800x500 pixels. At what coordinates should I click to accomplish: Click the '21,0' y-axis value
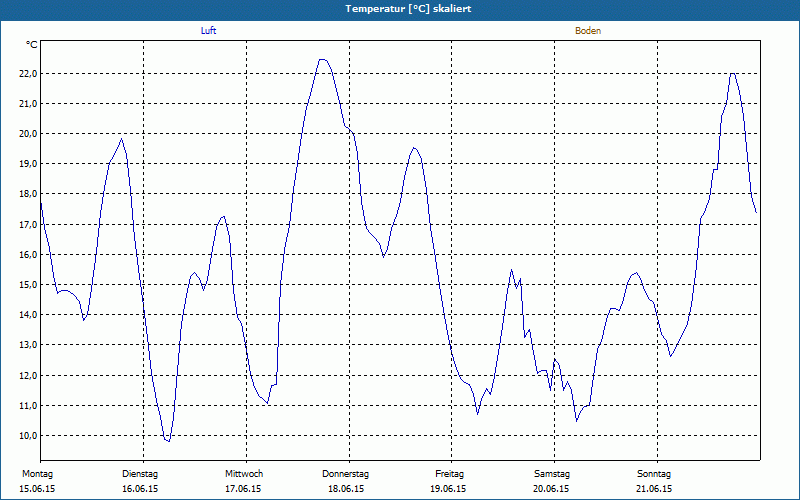pyautogui.click(x=28, y=104)
